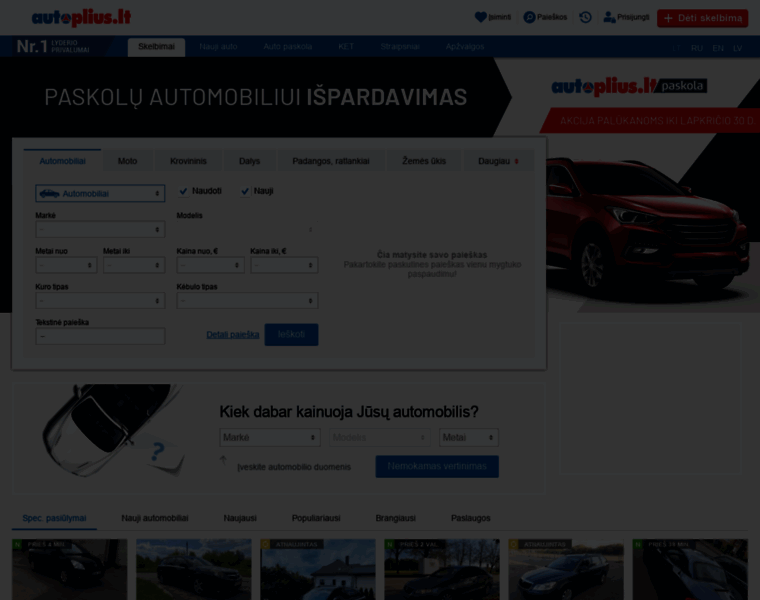Select the Padangos, ratlankiai tab
Screen dimensions: 760x600
click(331, 161)
